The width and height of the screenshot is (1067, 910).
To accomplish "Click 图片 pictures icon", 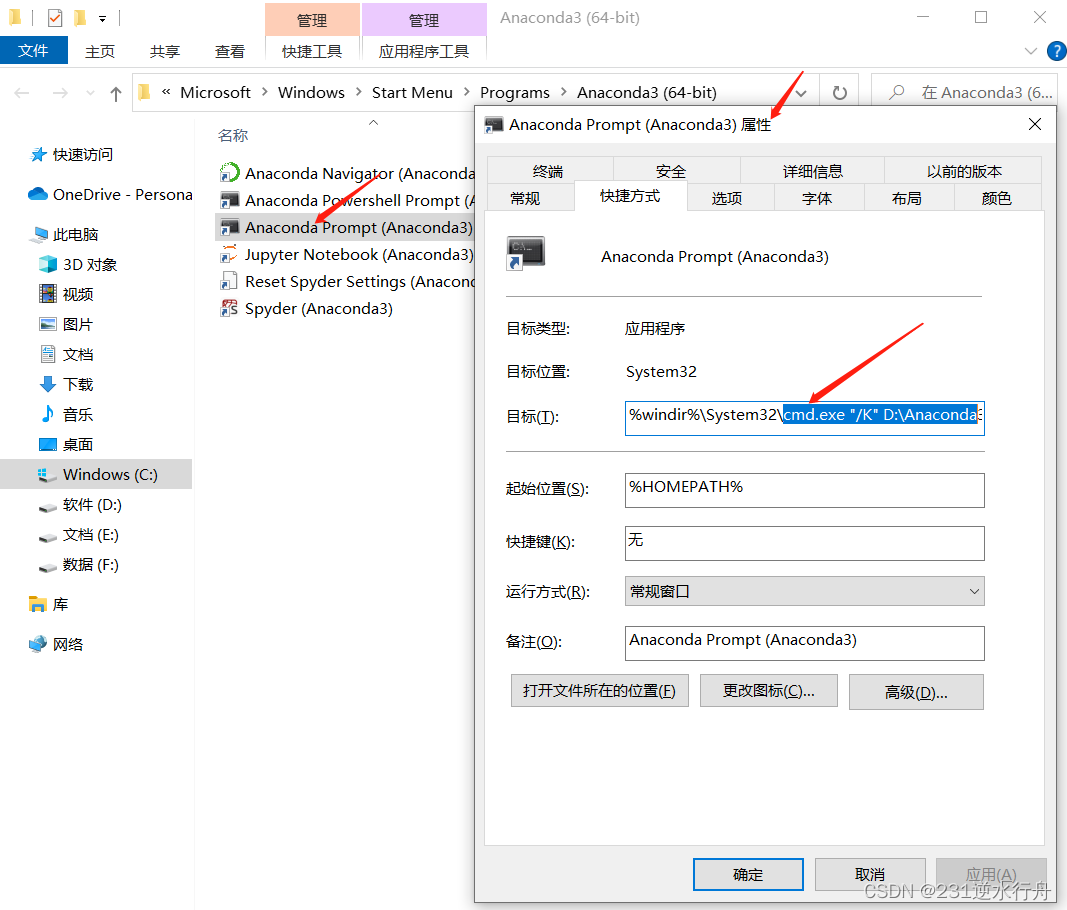I will pos(48,324).
